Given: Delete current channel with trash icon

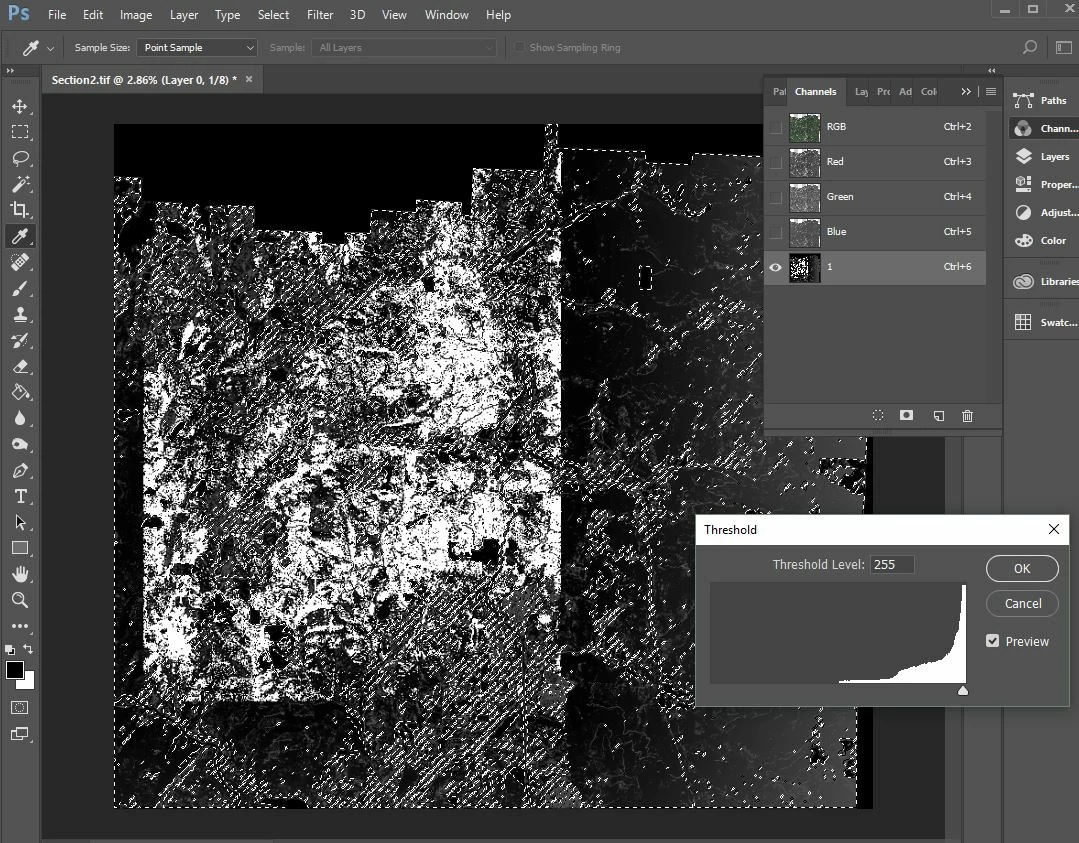Looking at the screenshot, I should coord(967,416).
